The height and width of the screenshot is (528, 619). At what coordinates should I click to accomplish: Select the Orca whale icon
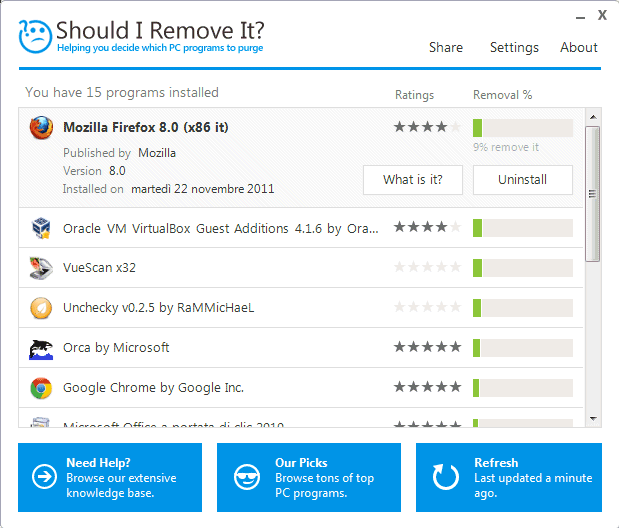[41, 349]
